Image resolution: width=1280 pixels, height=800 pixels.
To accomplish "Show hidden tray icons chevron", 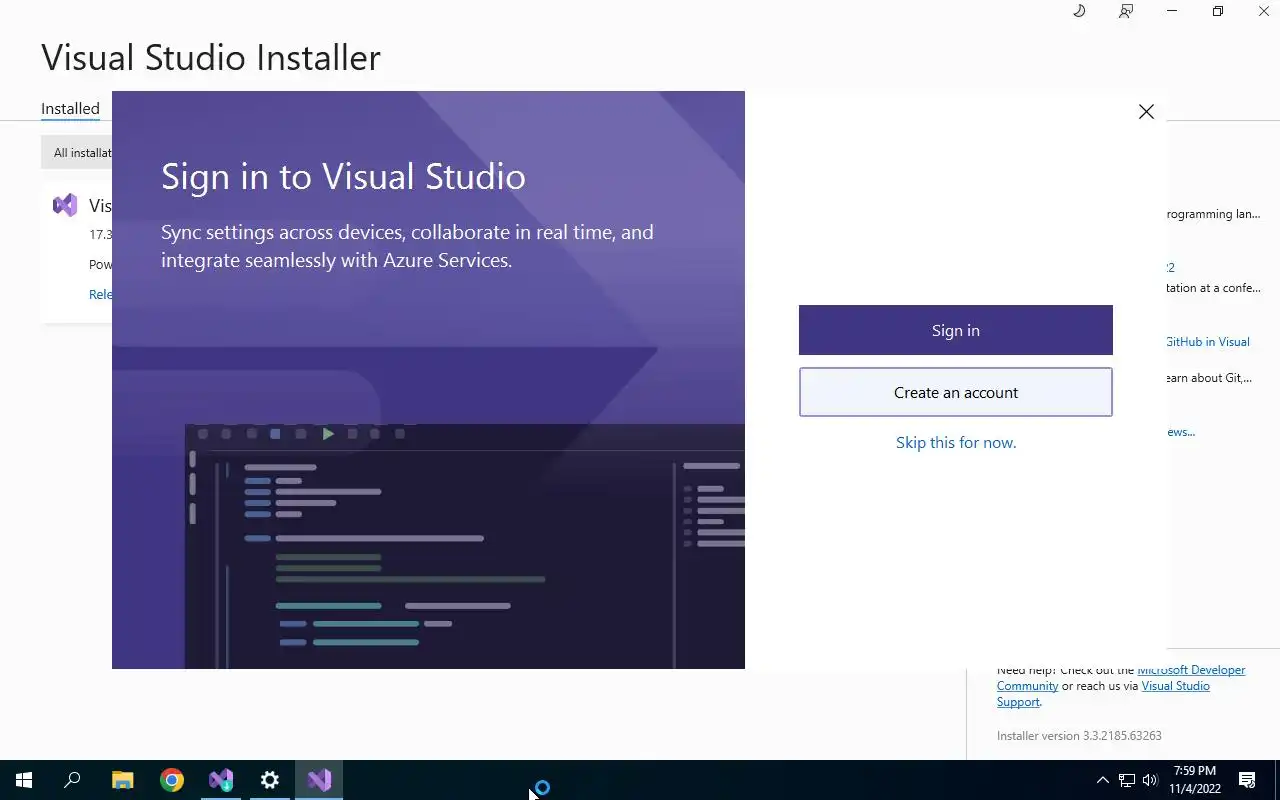I will coord(1103,780).
